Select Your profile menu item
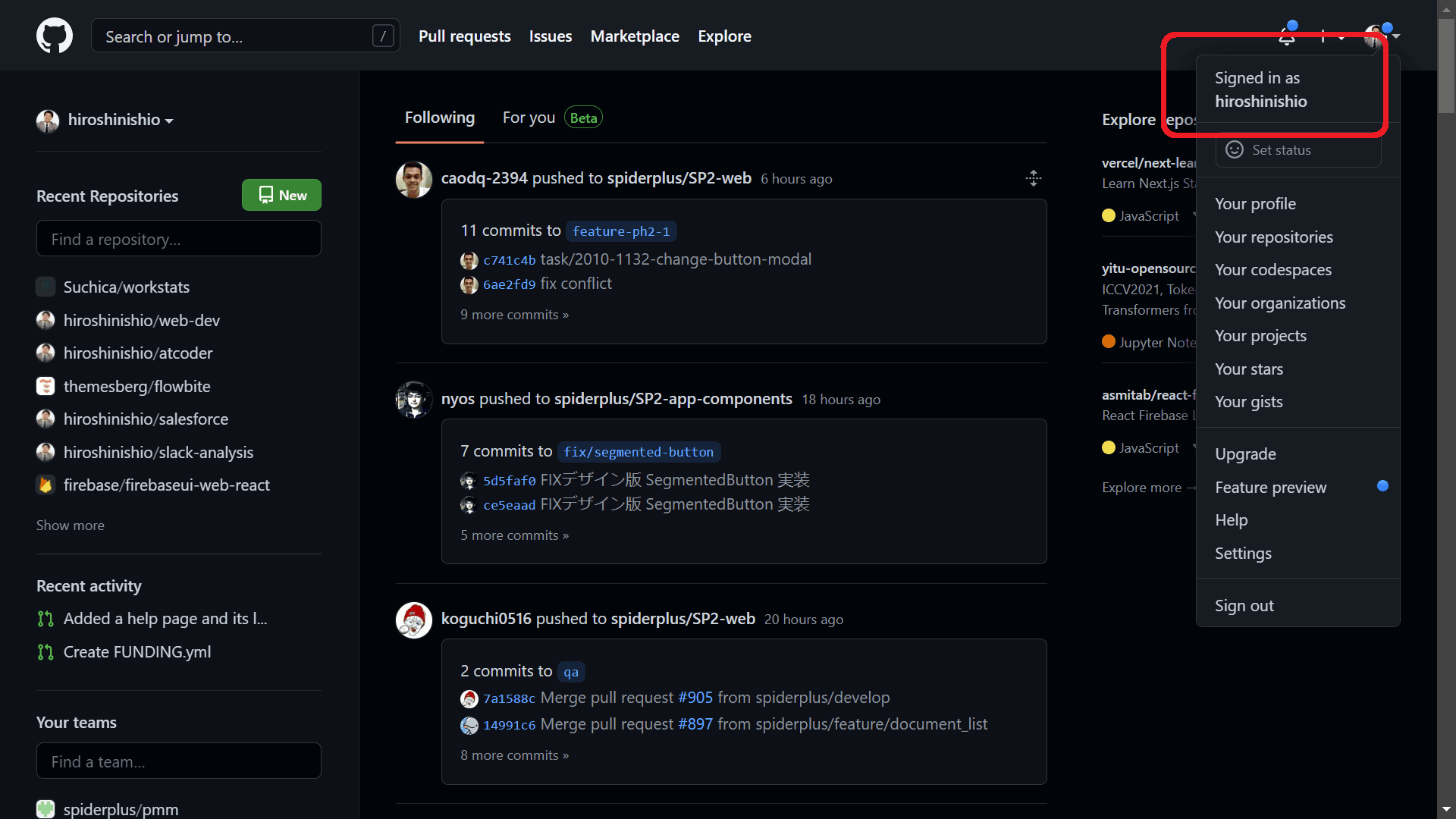The image size is (1456, 819). (1298, 203)
